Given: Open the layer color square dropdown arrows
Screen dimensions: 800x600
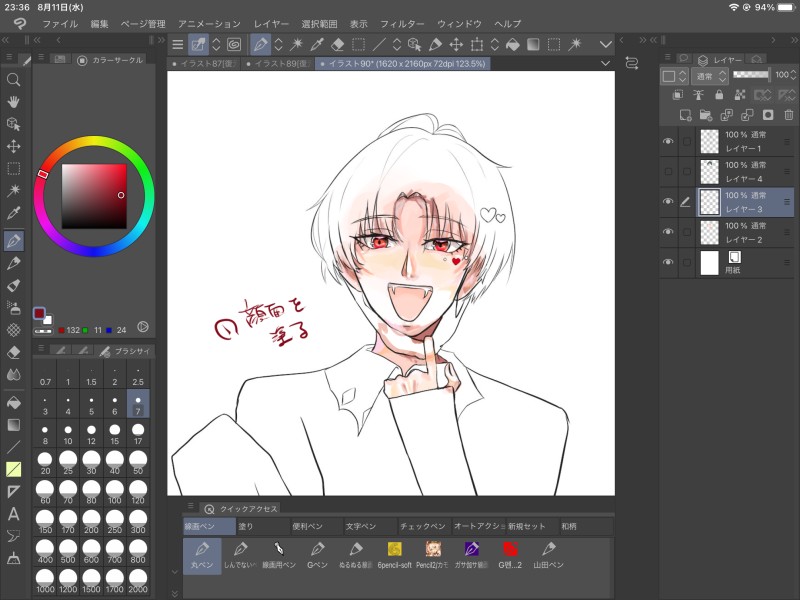Looking at the screenshot, I should coord(683,77).
